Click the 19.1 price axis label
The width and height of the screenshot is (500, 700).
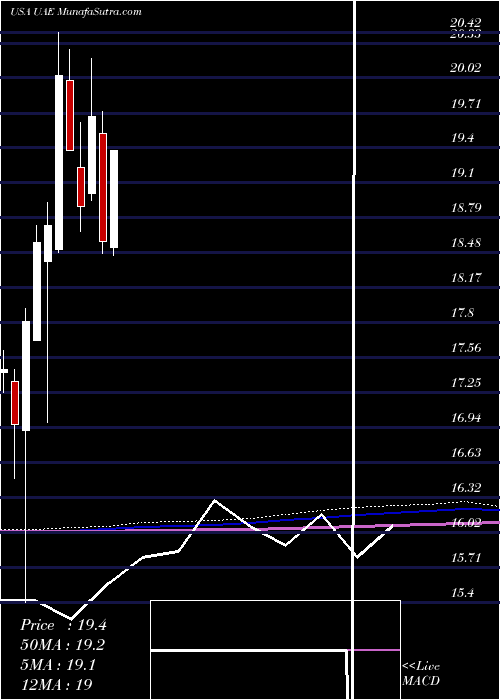click(462, 173)
